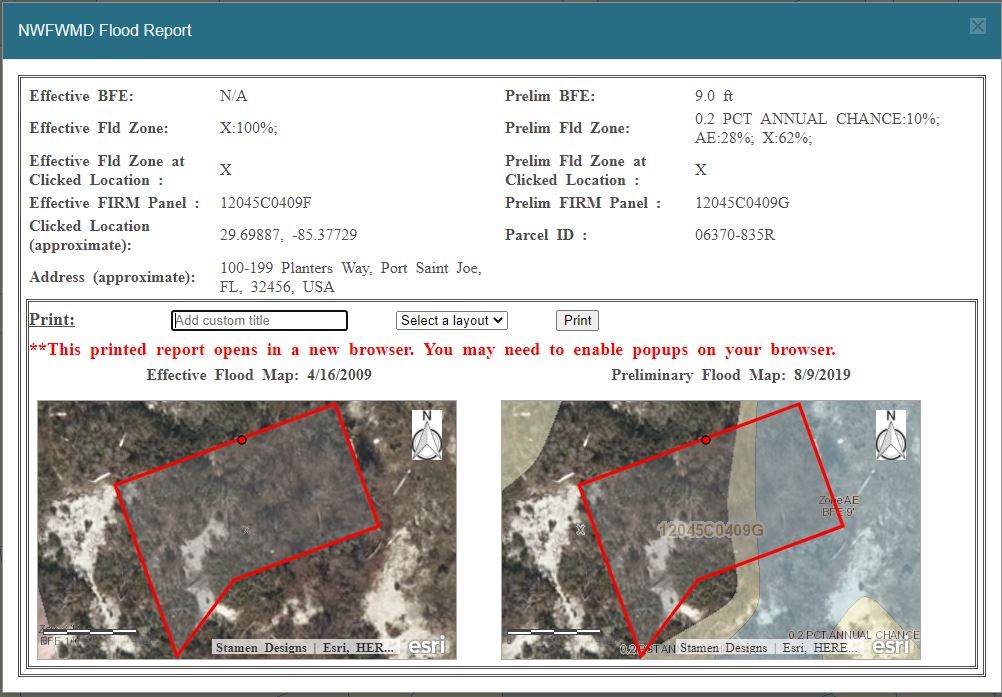Click Stamen Designs attribution on Preliminary map

click(724, 648)
